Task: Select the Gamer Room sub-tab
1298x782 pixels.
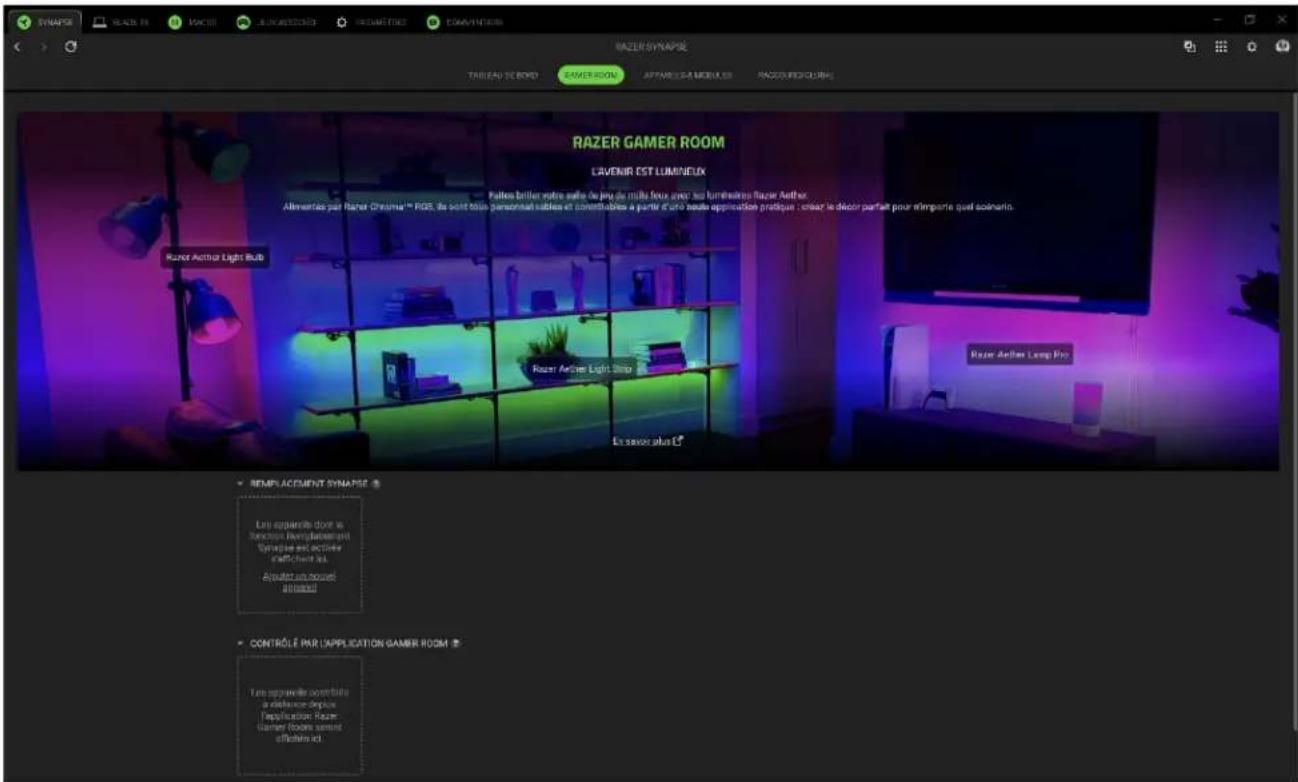Action: point(591,75)
